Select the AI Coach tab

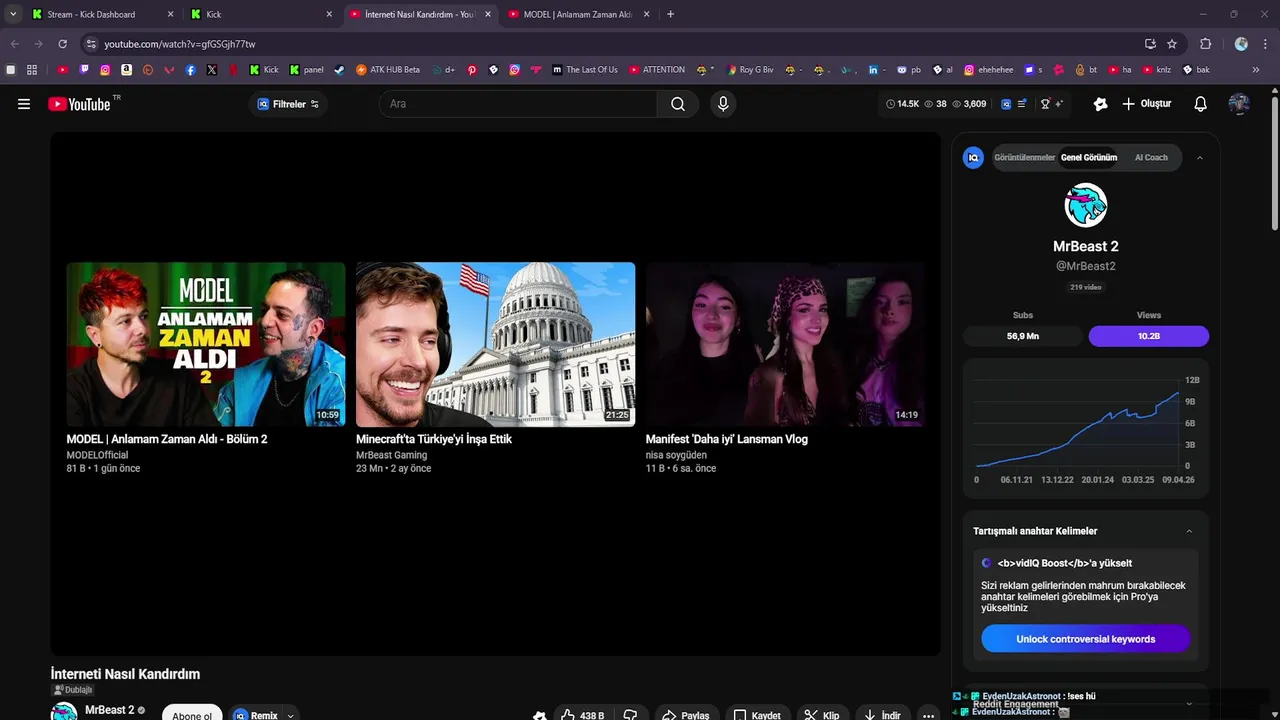(1151, 157)
